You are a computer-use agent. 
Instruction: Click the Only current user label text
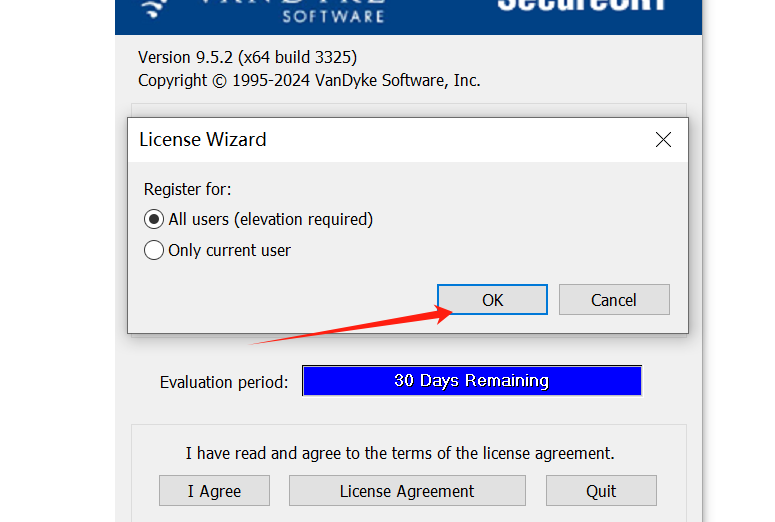click(229, 251)
